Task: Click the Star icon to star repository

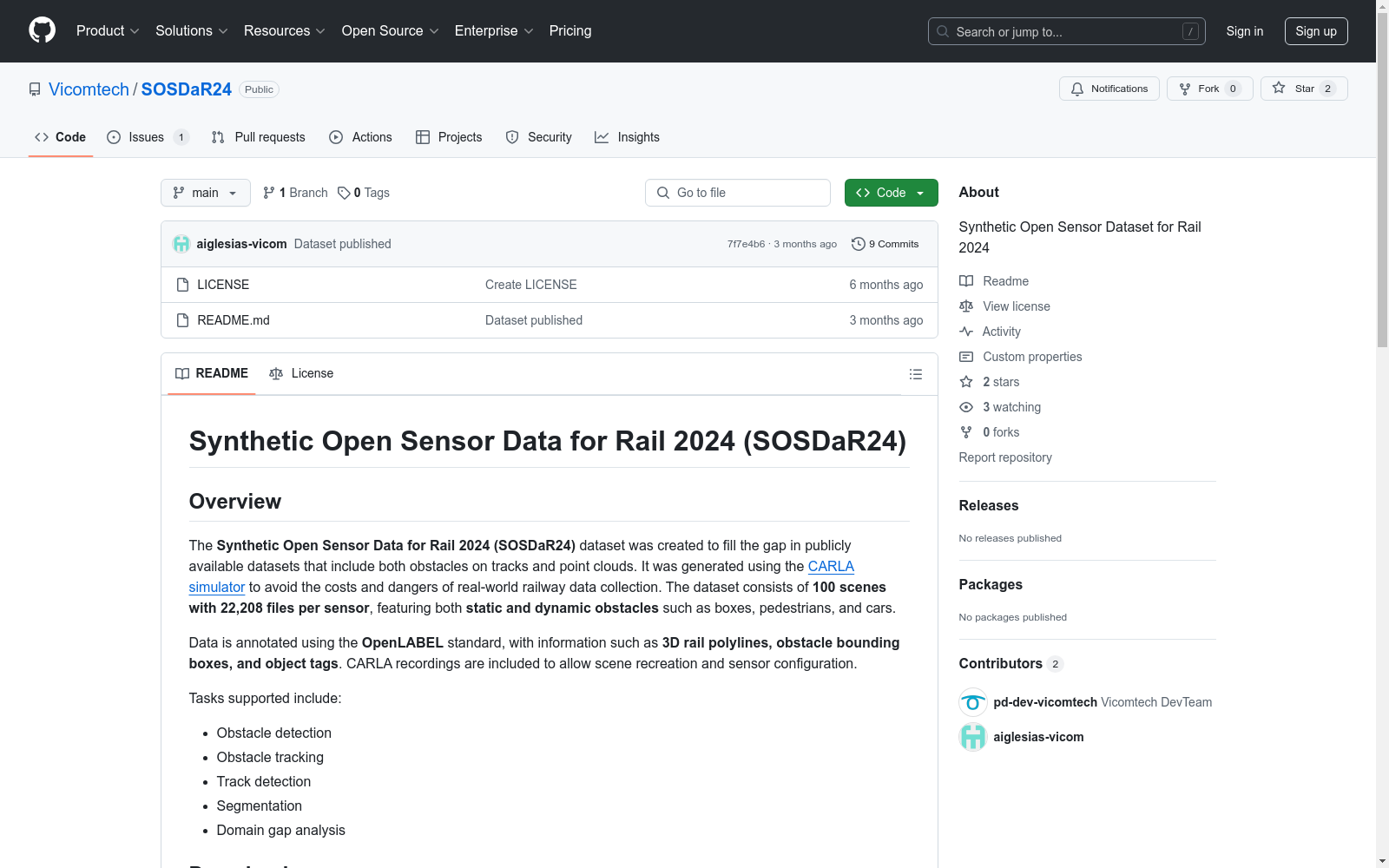Action: (1279, 88)
